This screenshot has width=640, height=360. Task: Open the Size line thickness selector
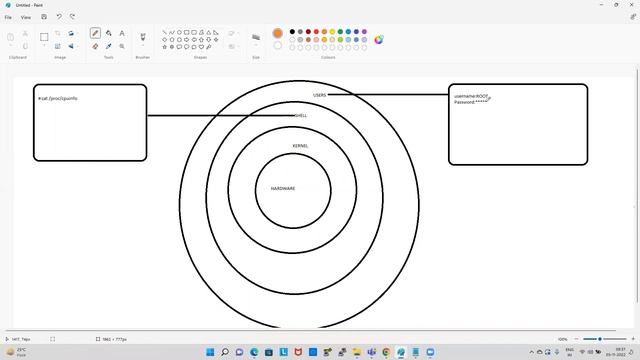pos(256,37)
